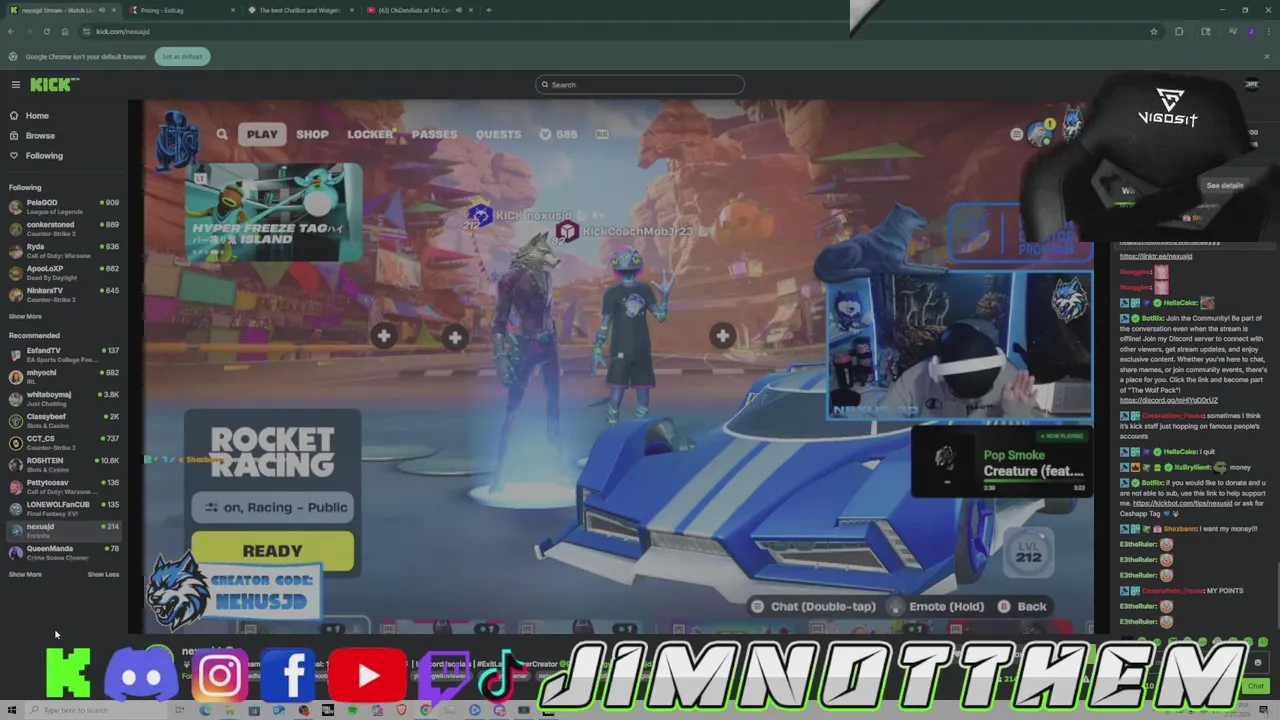
Task: Expand Recommended list with Show More
Action: pyautogui.click(x=26, y=575)
